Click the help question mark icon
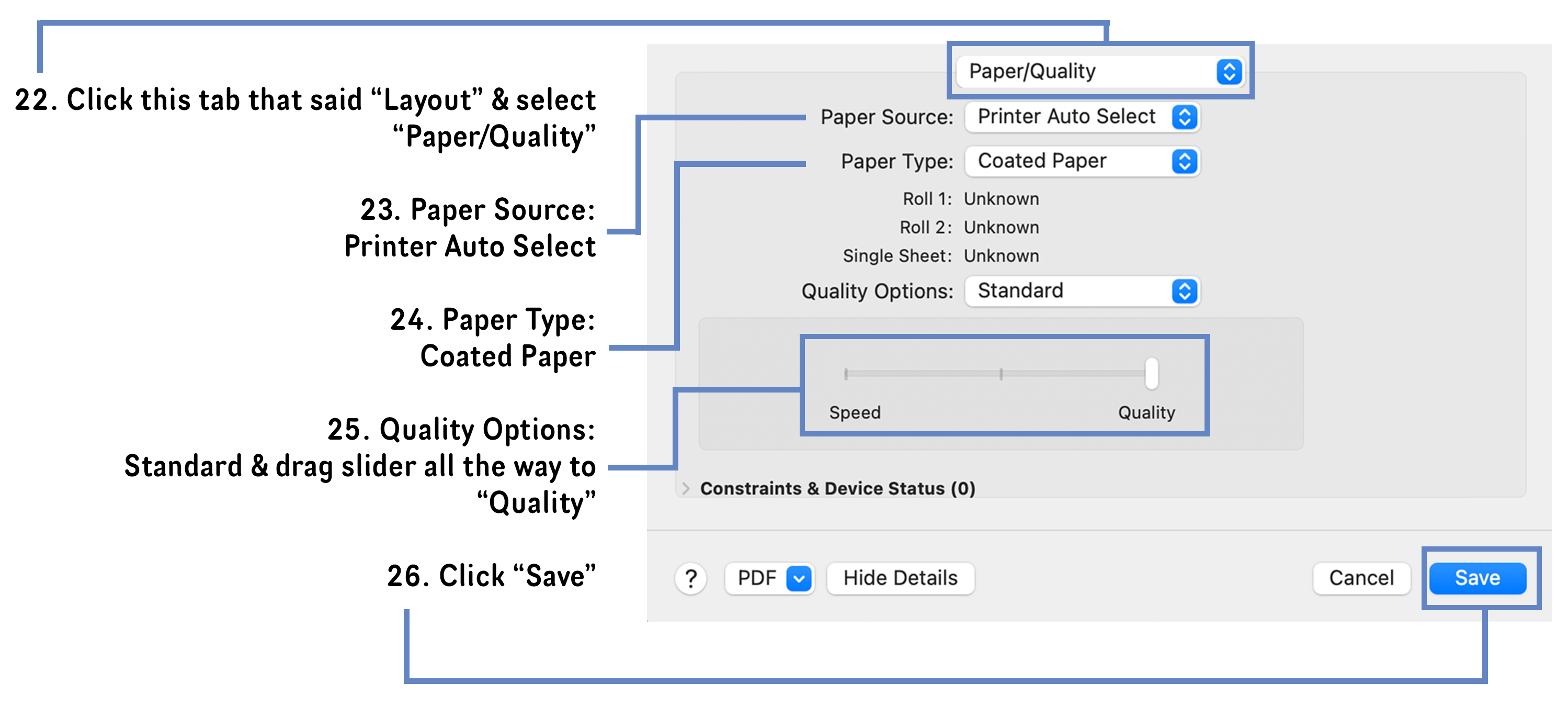1568x706 pixels. click(691, 578)
